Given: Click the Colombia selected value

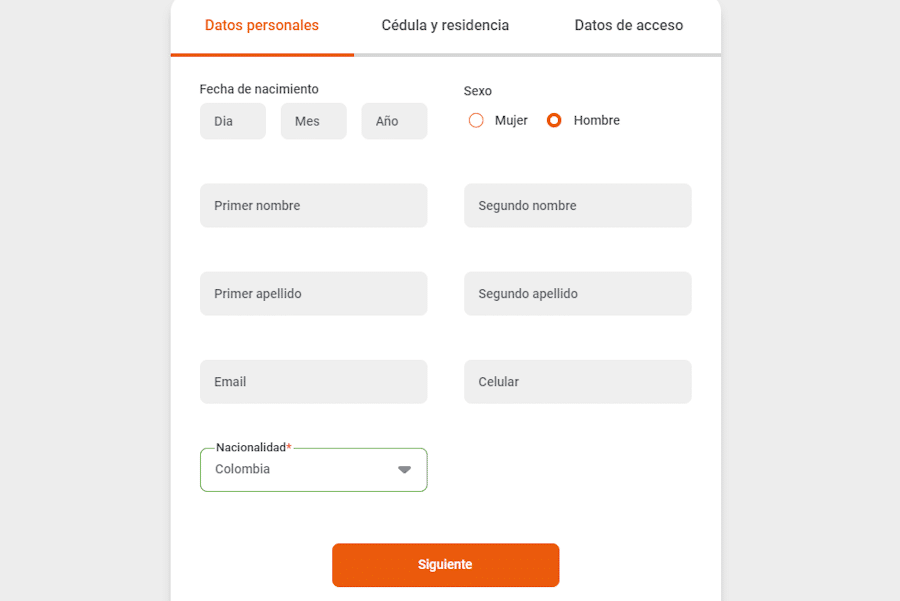Looking at the screenshot, I should 243,469.
